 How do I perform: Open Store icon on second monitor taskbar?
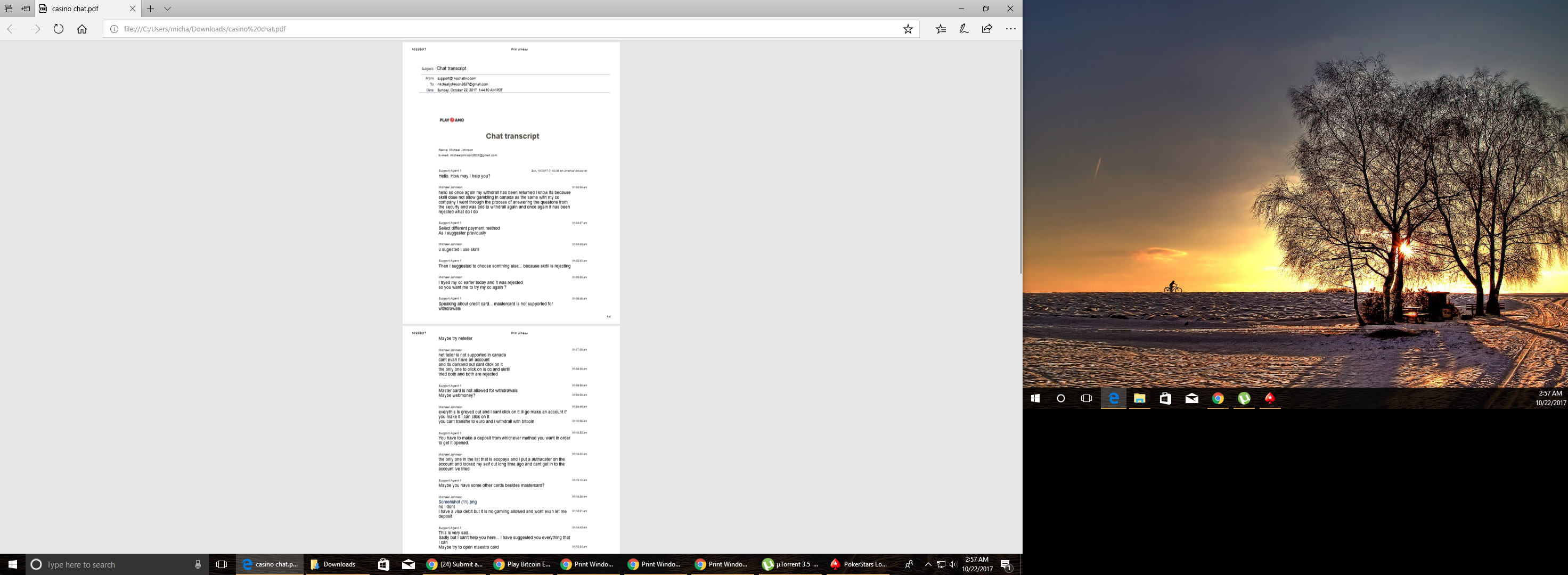[1165, 398]
